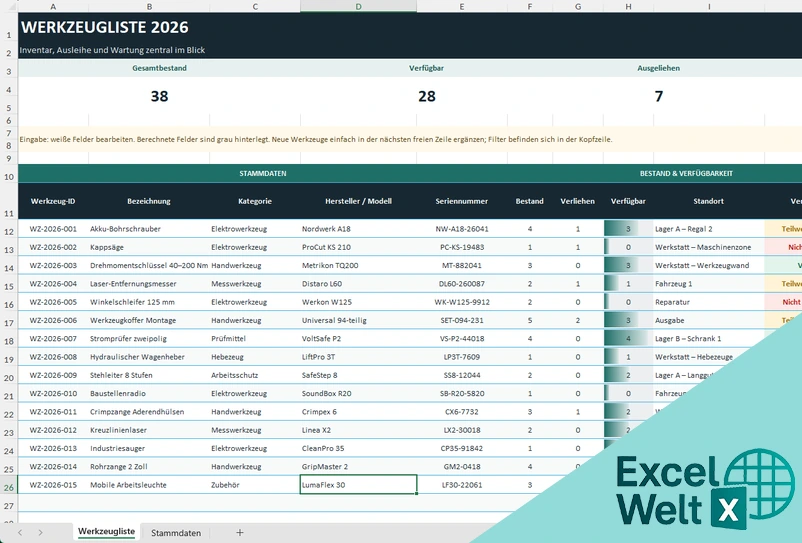802x543 pixels.
Task: Click the Werkzeug-ID column header cell
Action: click(x=53, y=201)
